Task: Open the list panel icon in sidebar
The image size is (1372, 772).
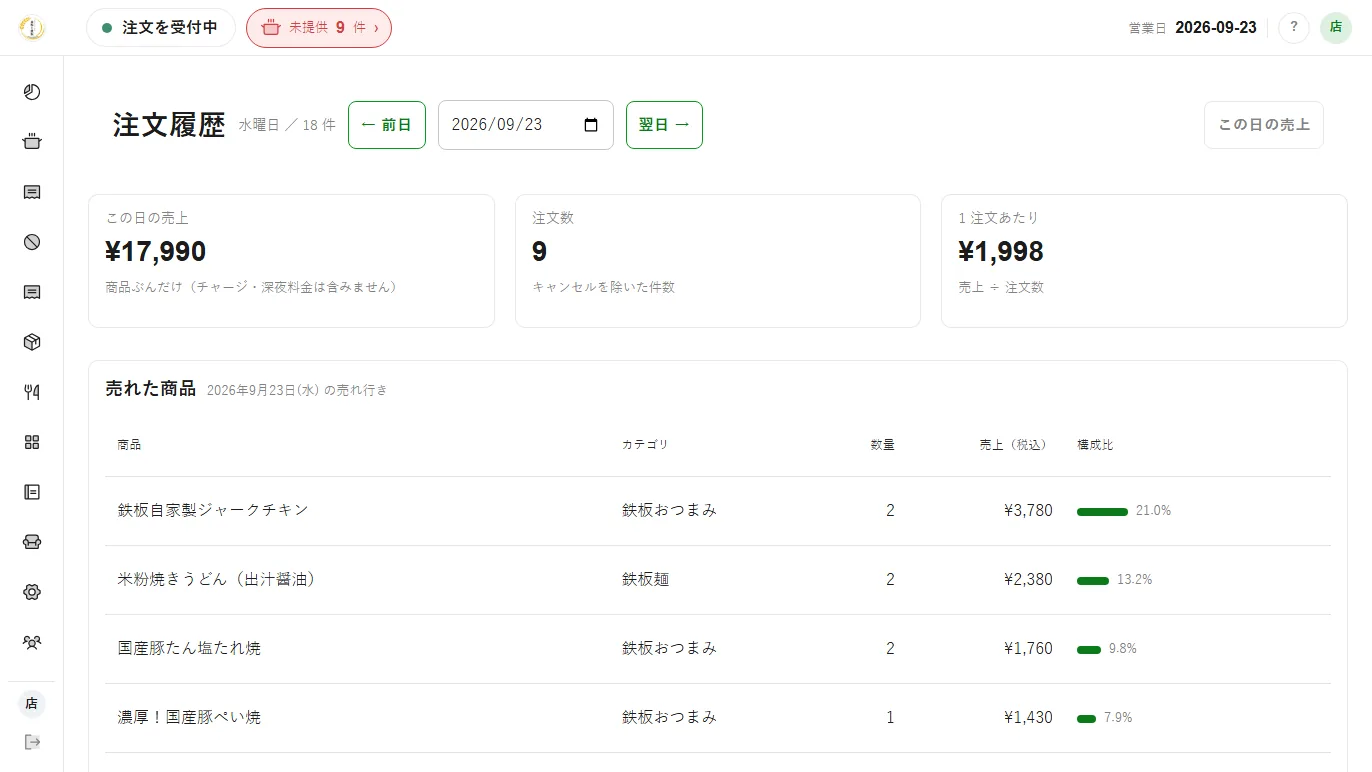Action: coord(32,492)
